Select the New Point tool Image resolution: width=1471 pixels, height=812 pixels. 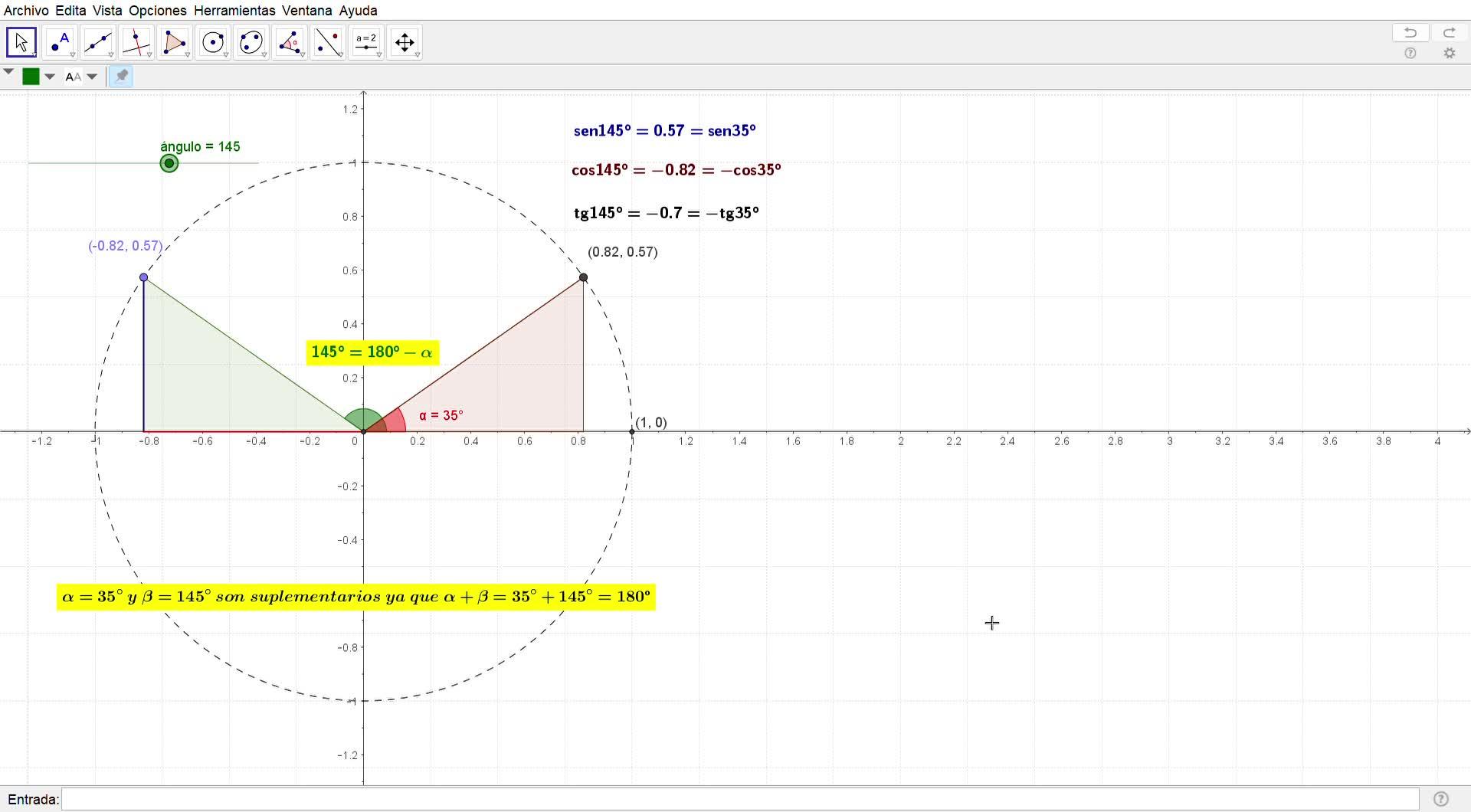point(60,42)
